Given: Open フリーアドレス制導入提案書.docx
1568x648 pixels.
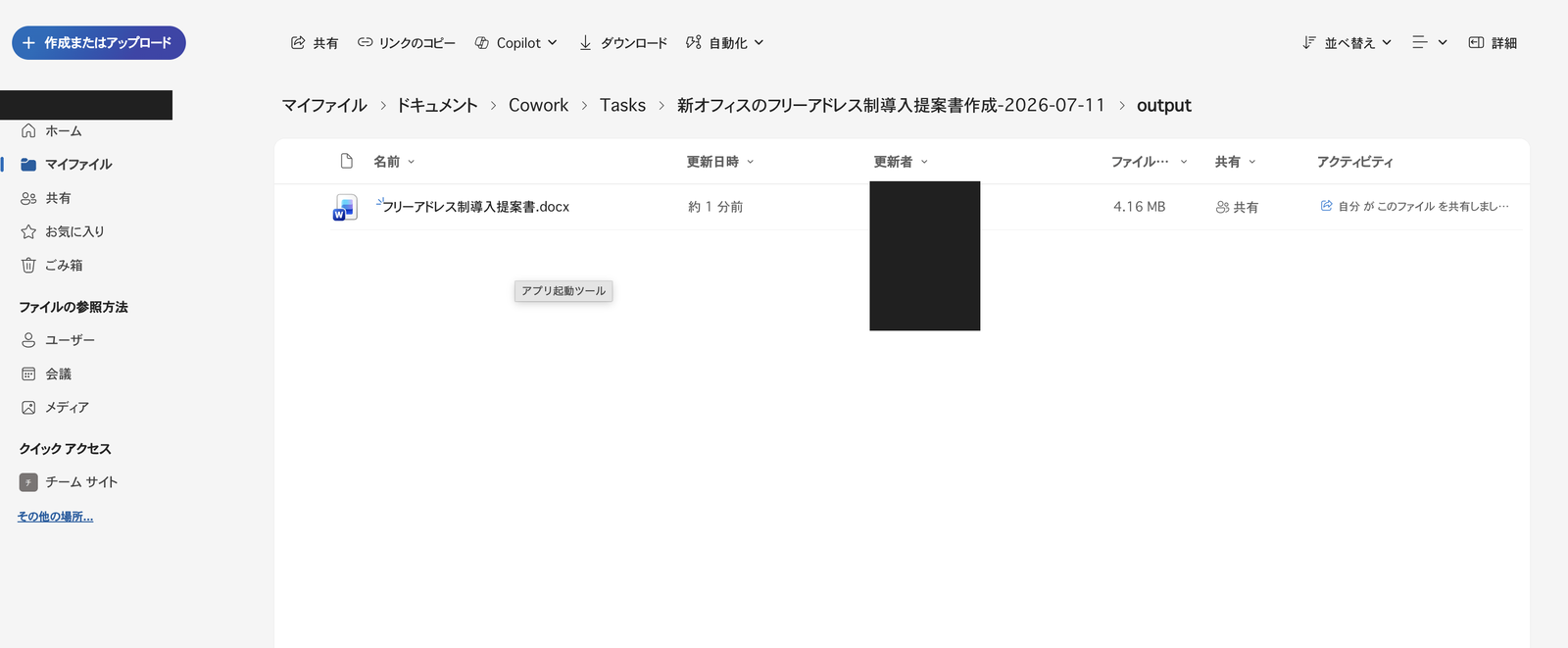Looking at the screenshot, I should (475, 207).
